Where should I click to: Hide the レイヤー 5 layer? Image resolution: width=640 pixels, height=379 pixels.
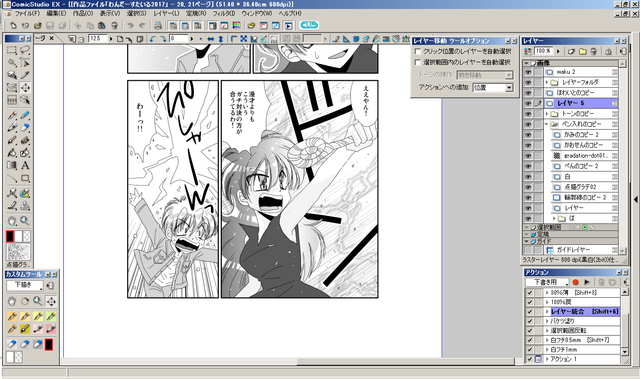(528, 103)
